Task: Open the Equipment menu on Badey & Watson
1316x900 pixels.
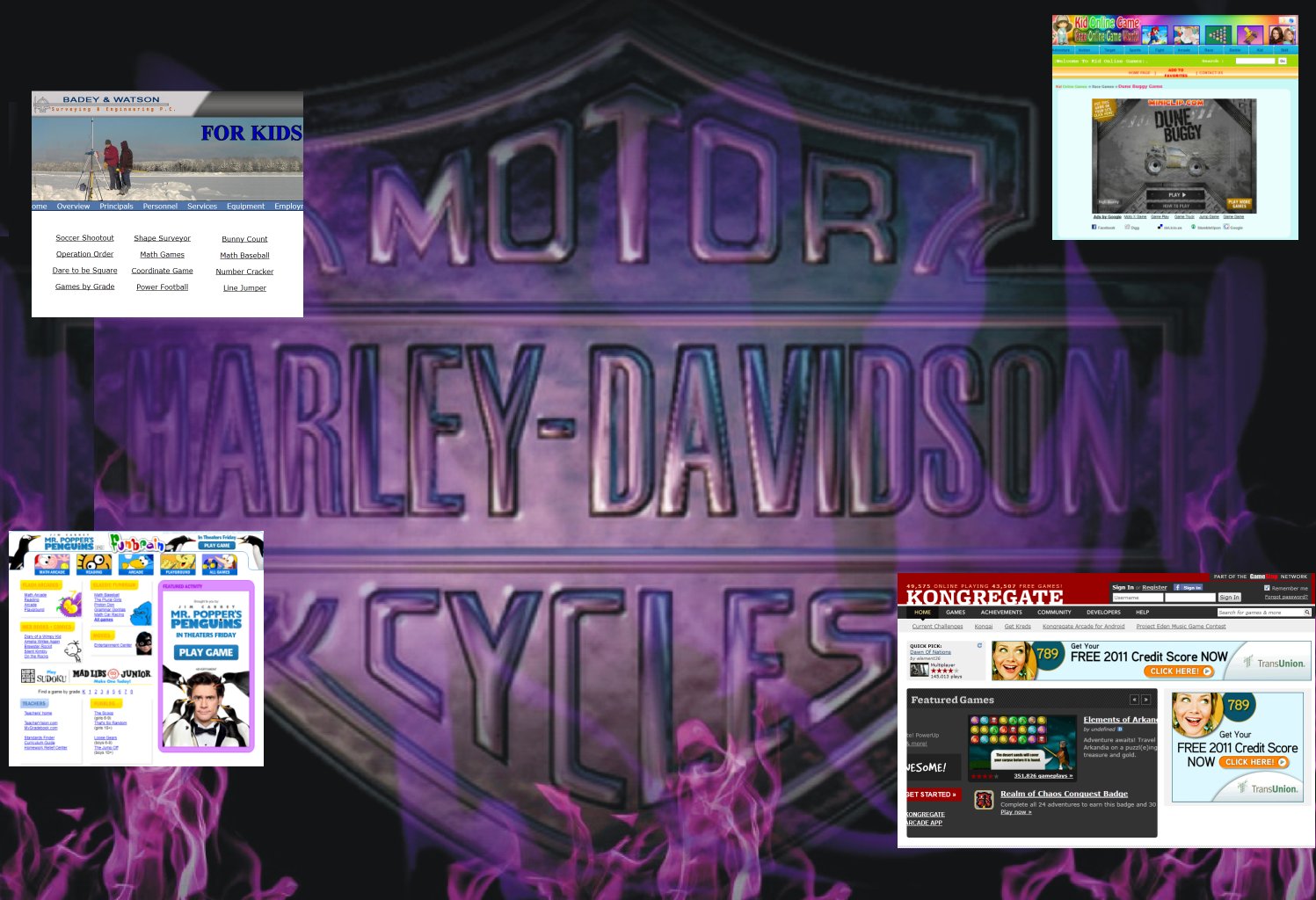Action: (x=245, y=207)
